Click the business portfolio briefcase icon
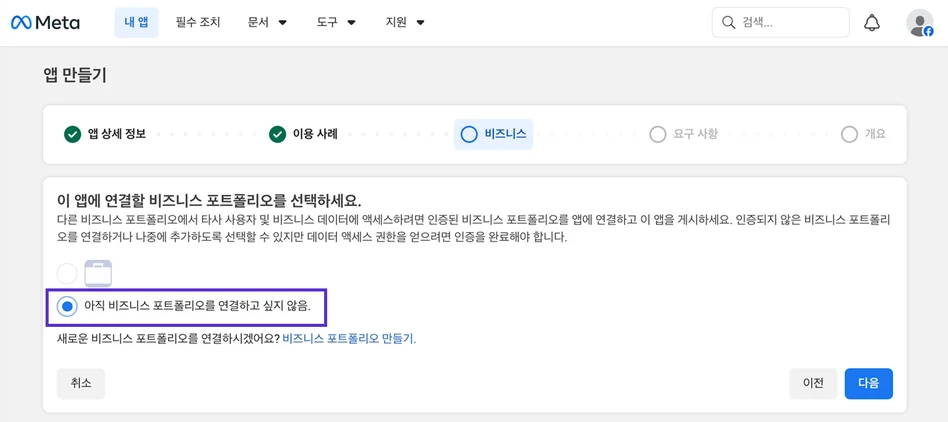 (x=99, y=273)
